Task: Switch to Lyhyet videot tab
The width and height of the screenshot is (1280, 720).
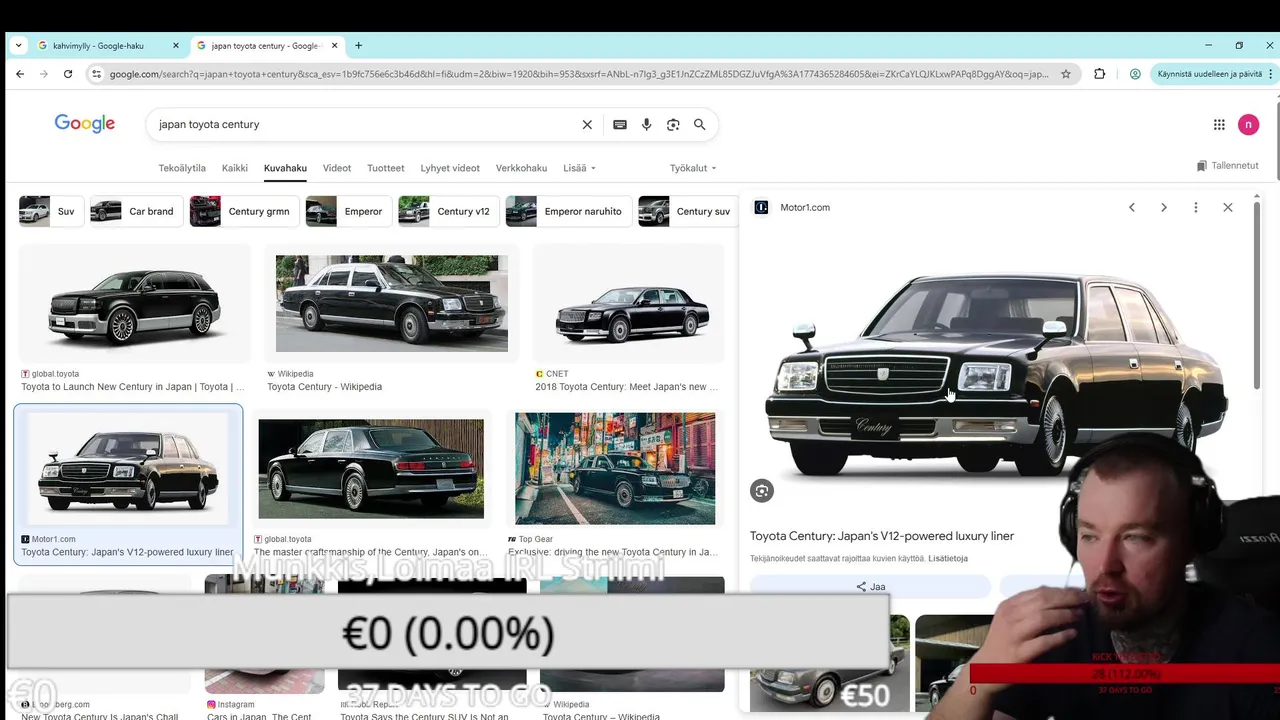Action: point(450,168)
